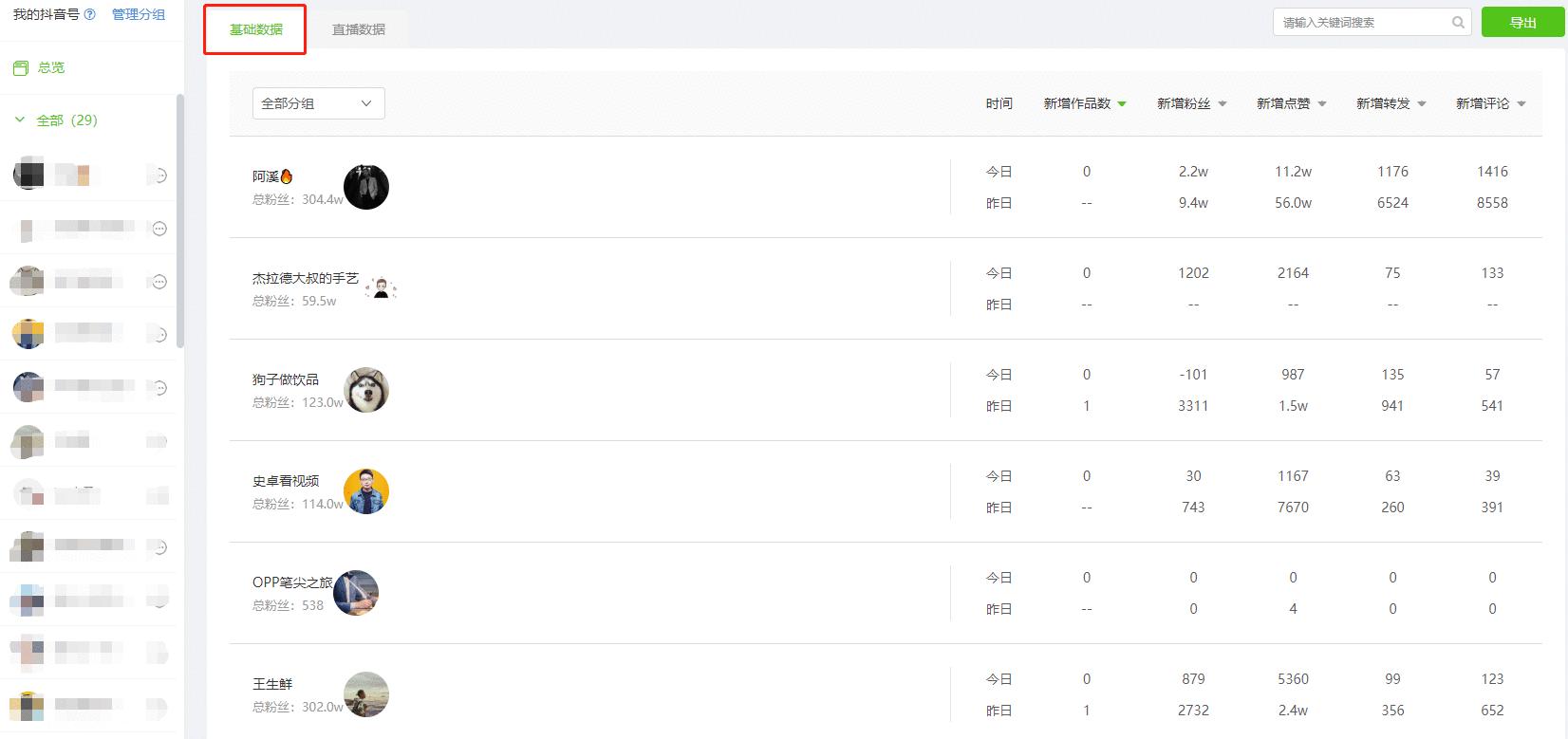Click 王生鲜's profile picture
The width and height of the screenshot is (1568, 739).
(366, 694)
